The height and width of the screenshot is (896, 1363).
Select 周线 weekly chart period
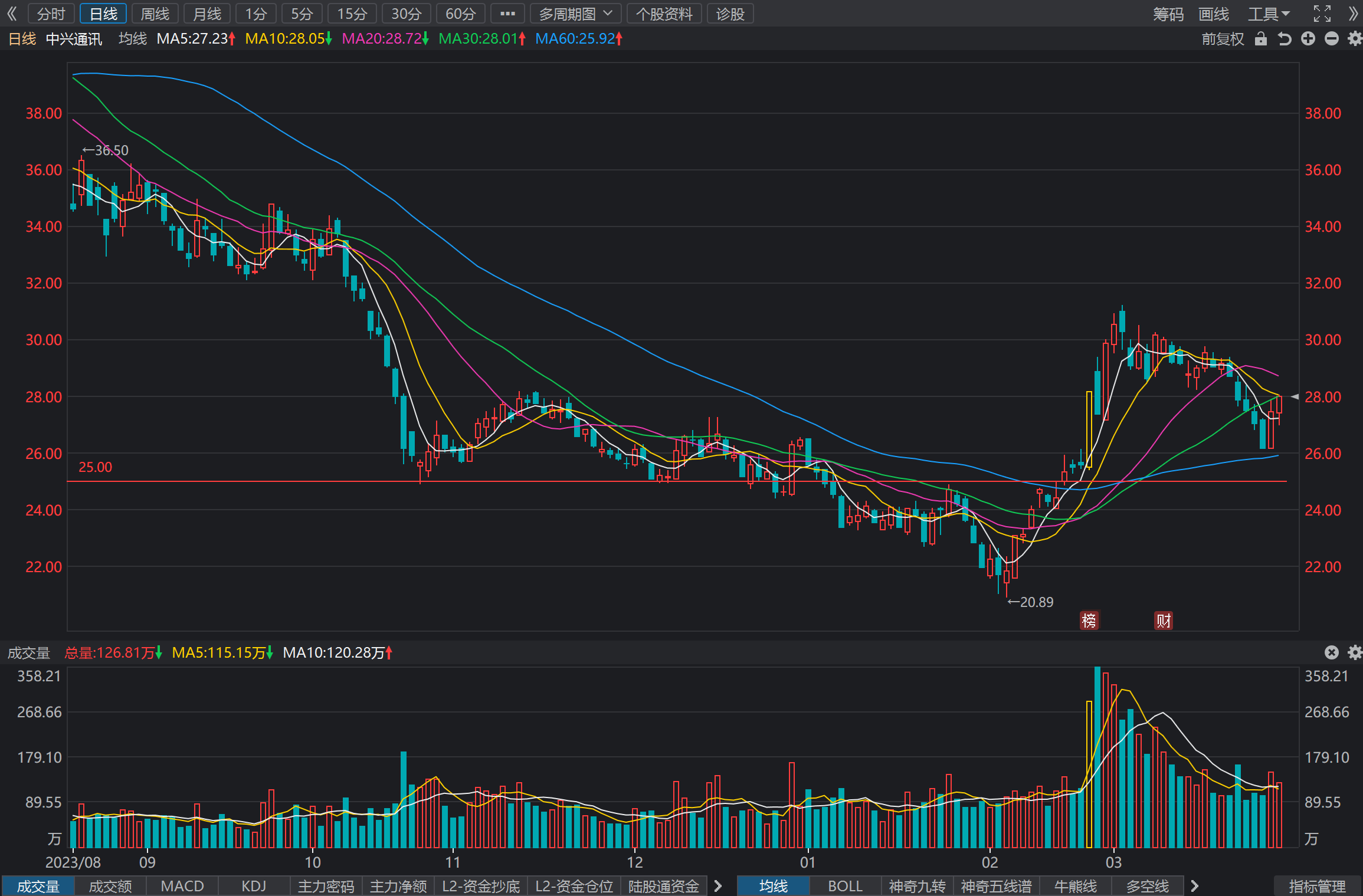point(155,14)
